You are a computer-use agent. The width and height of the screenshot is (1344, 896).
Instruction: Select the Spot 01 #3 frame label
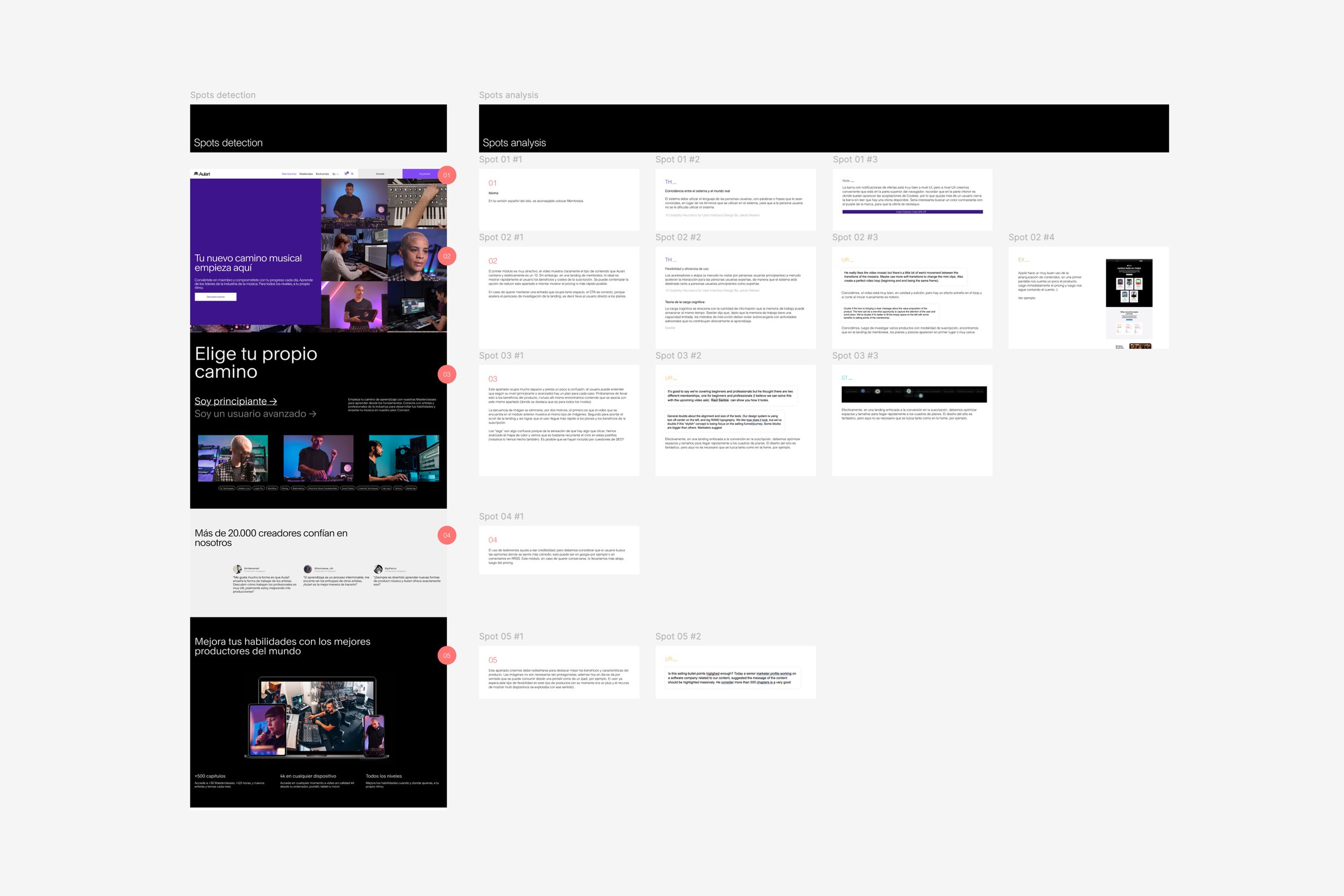pyautogui.click(x=855, y=160)
